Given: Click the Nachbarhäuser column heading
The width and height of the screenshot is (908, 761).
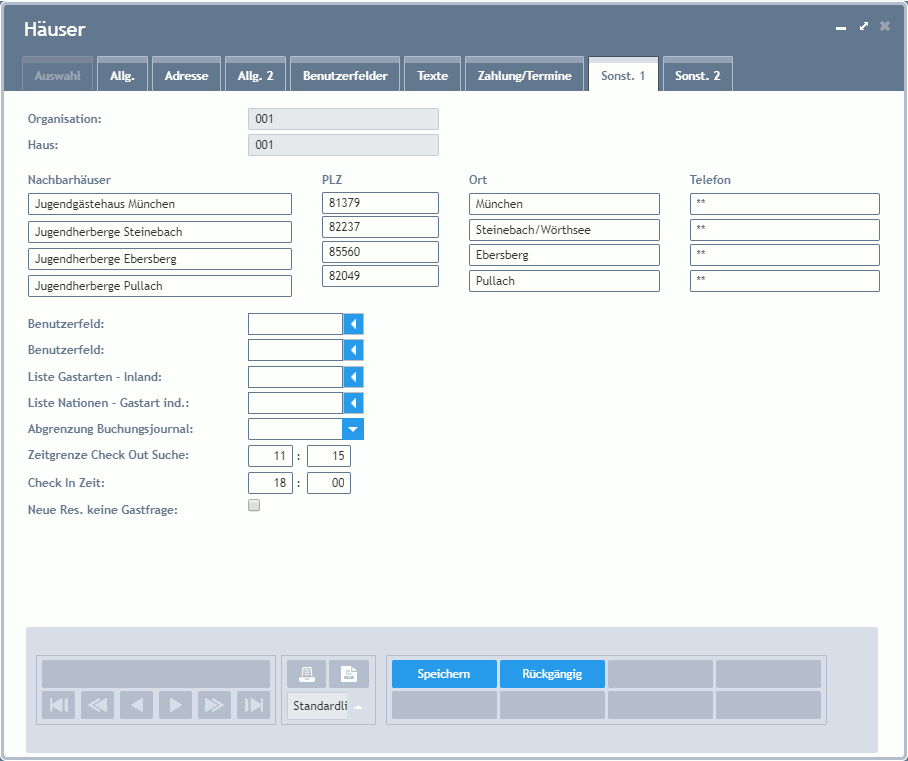Looking at the screenshot, I should click(x=69, y=180).
